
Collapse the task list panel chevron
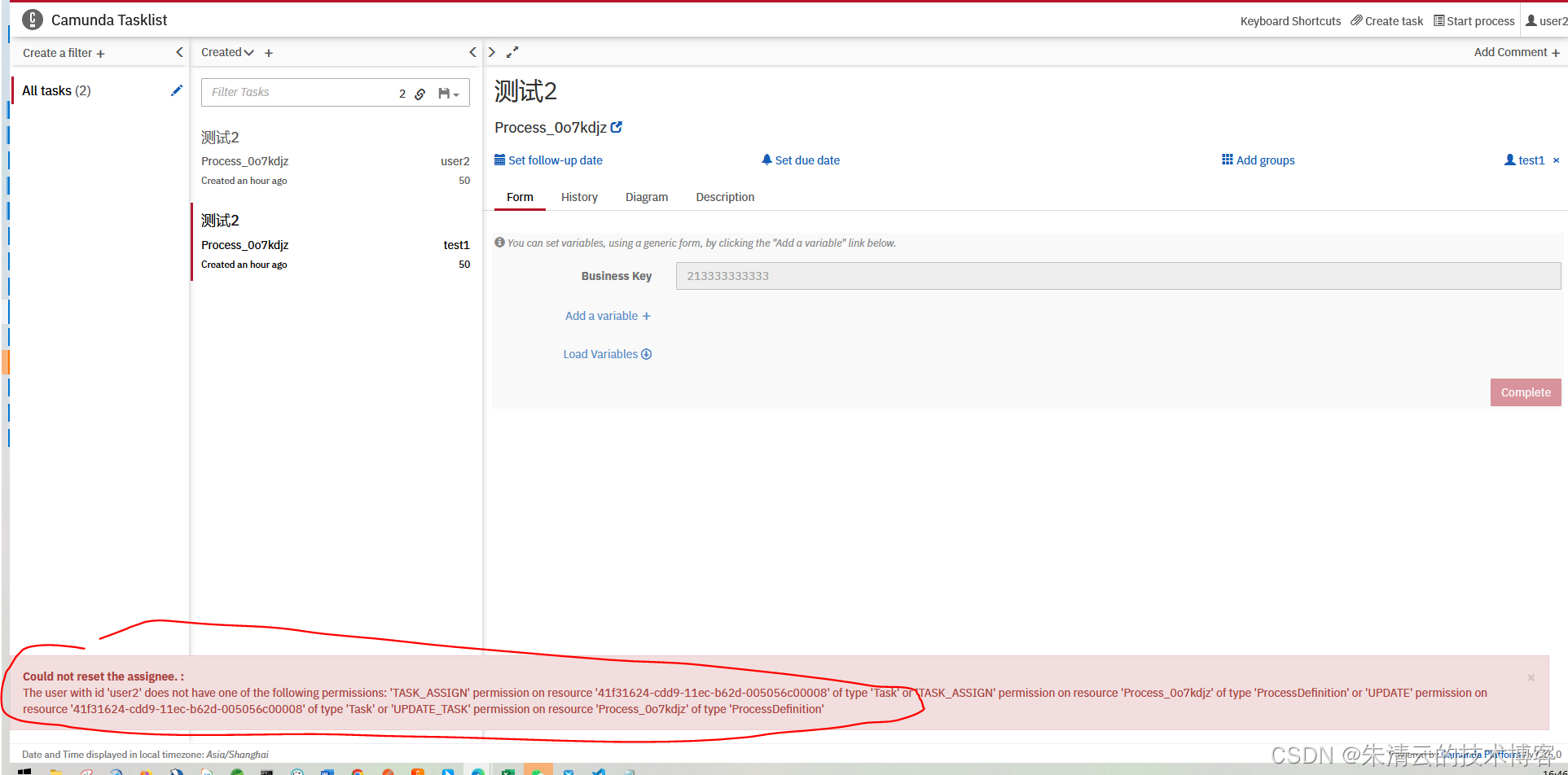(x=472, y=52)
